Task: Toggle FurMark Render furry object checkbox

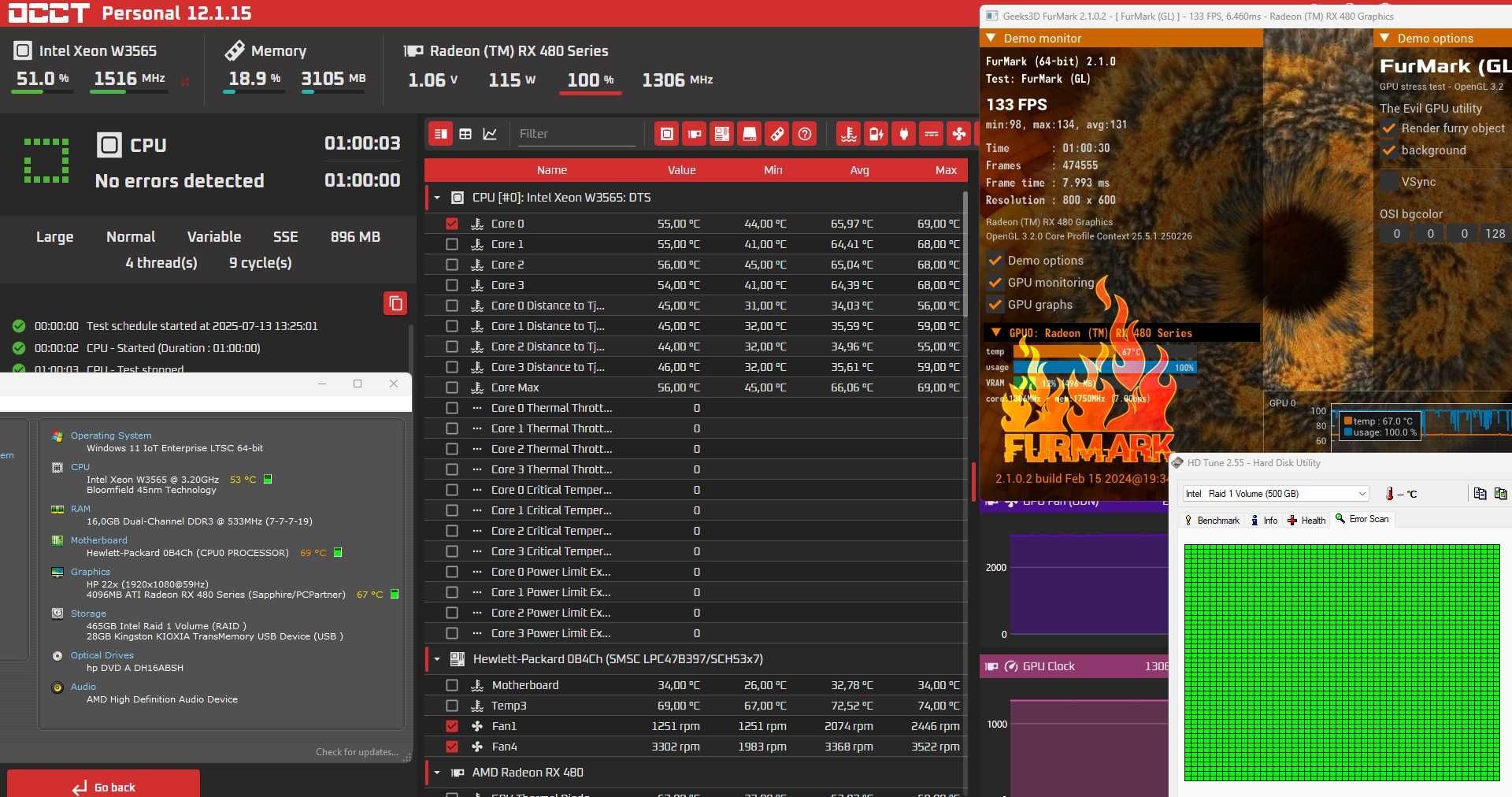Action: coord(1388,128)
